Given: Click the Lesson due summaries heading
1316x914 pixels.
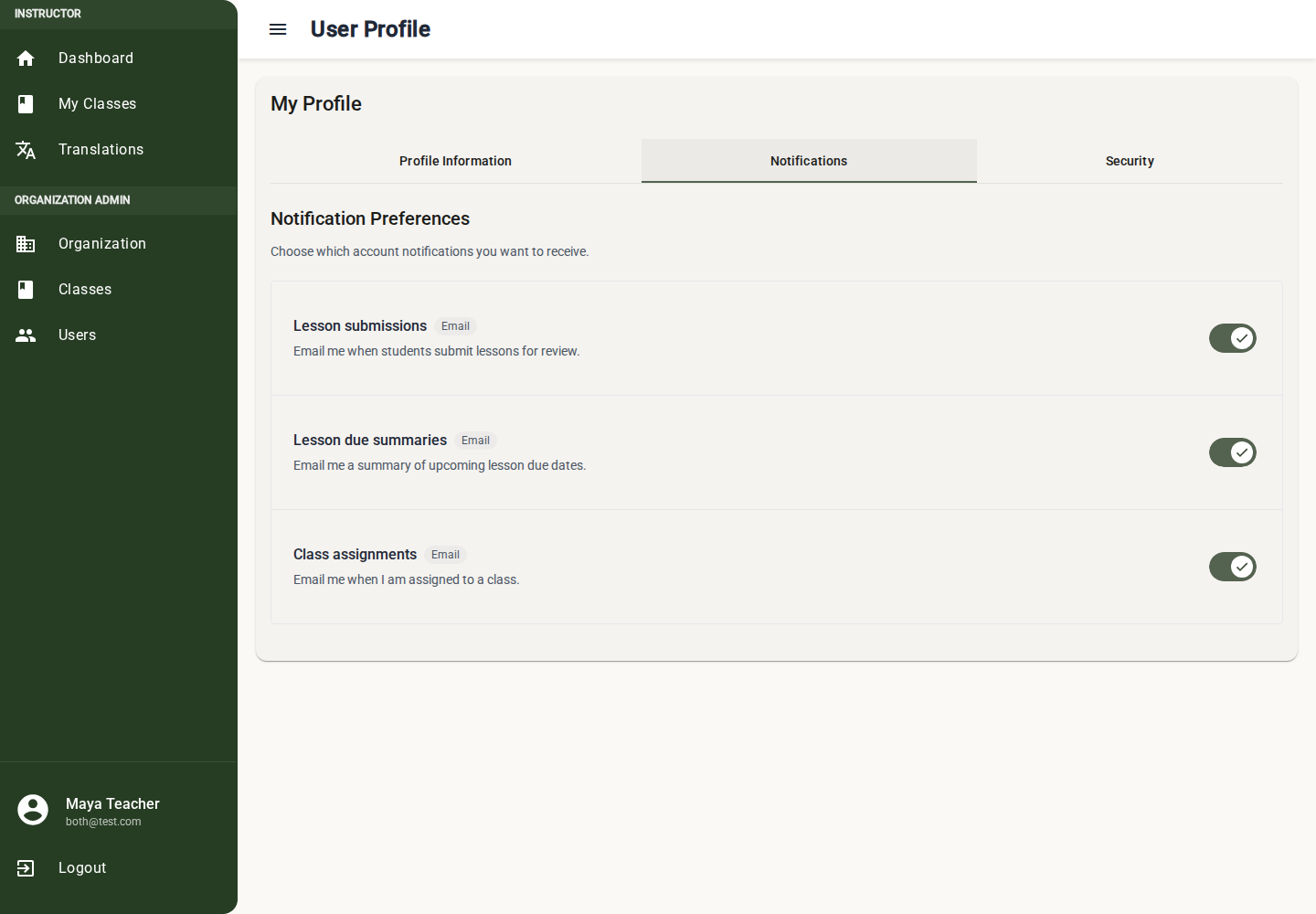Looking at the screenshot, I should [370, 441].
